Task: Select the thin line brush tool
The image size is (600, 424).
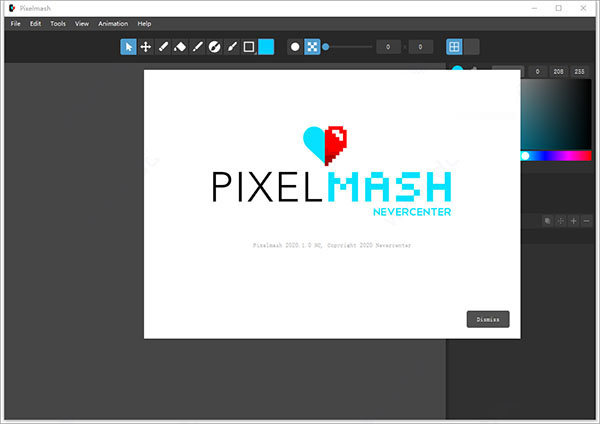Action: 197,47
